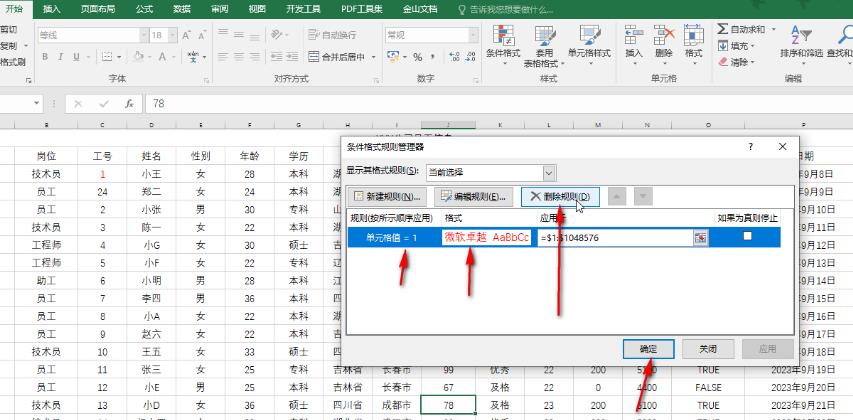Viewport: 853px width, 420px height.
Task: Open the 显示其格式规则 dropdown
Action: [x=549, y=172]
